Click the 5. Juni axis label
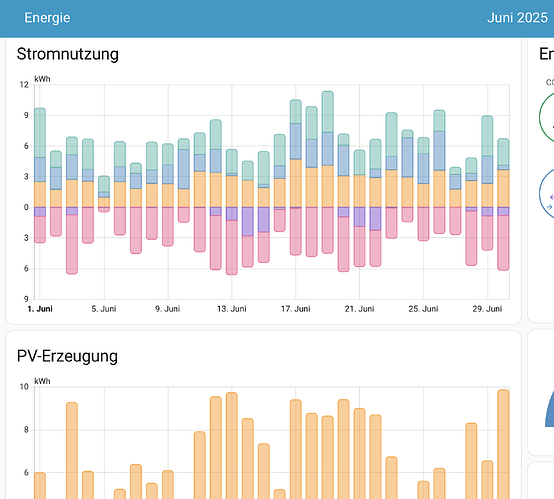 point(104,309)
